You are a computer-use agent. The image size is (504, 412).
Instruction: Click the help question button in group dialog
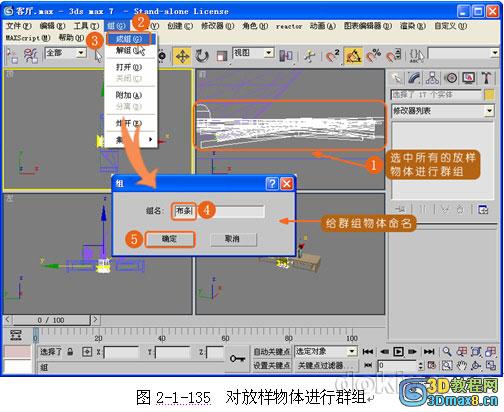pyautogui.click(x=272, y=183)
